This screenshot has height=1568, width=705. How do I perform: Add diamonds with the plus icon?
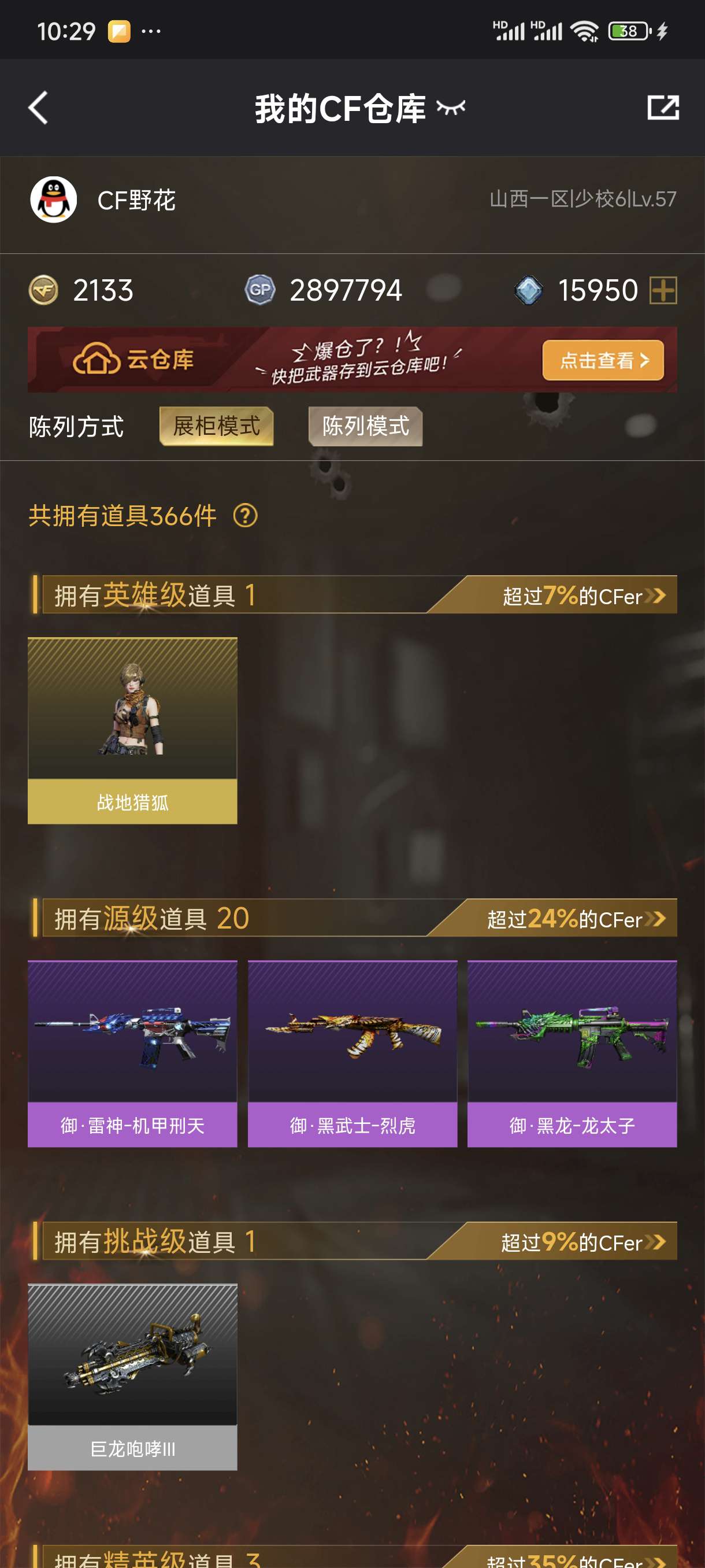click(x=663, y=290)
